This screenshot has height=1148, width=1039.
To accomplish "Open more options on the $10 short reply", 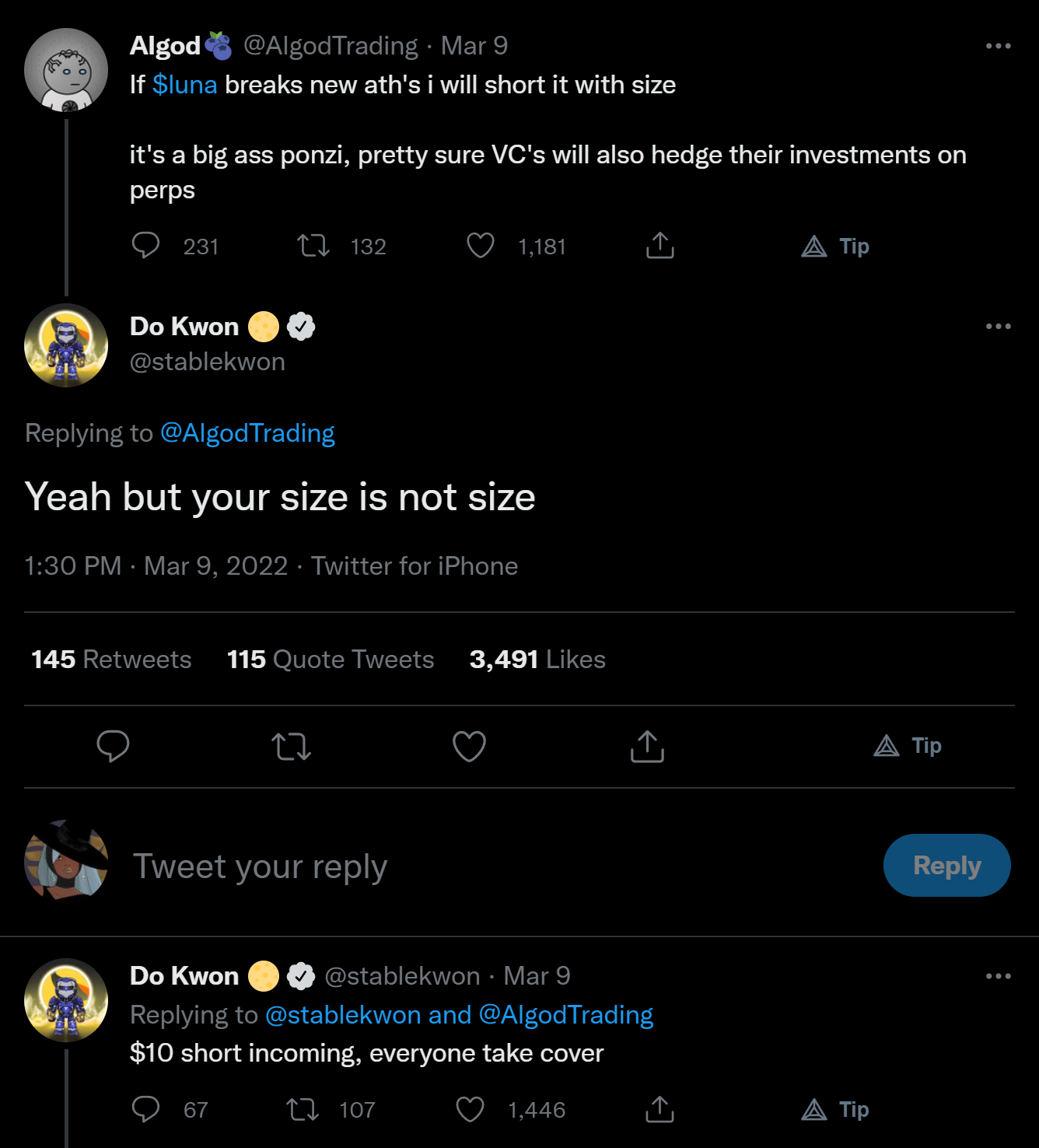I will click(x=998, y=976).
